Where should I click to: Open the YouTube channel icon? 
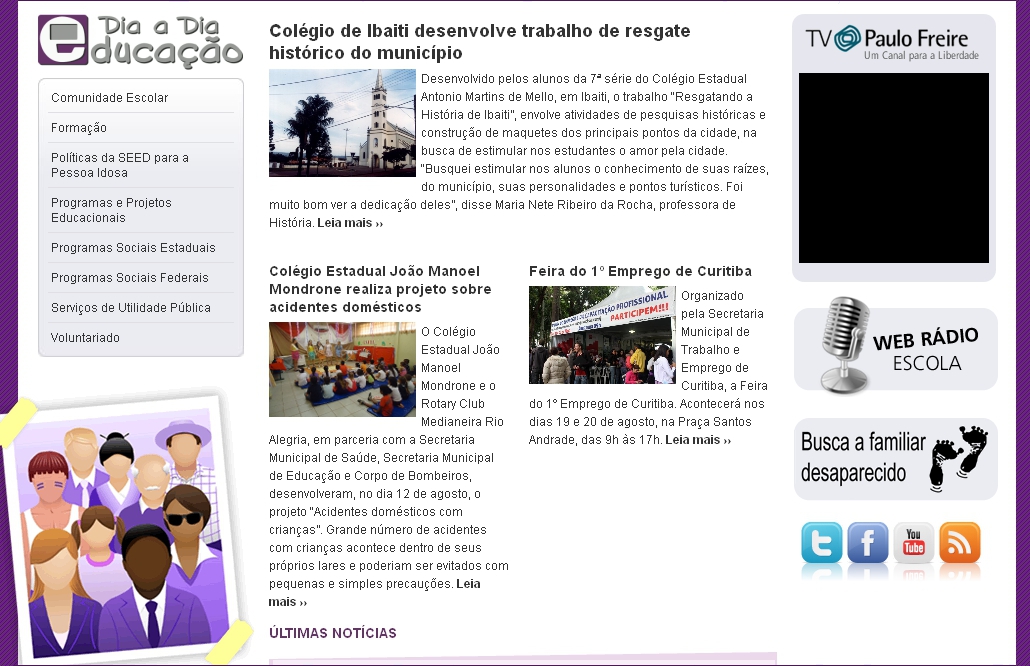pos(913,544)
